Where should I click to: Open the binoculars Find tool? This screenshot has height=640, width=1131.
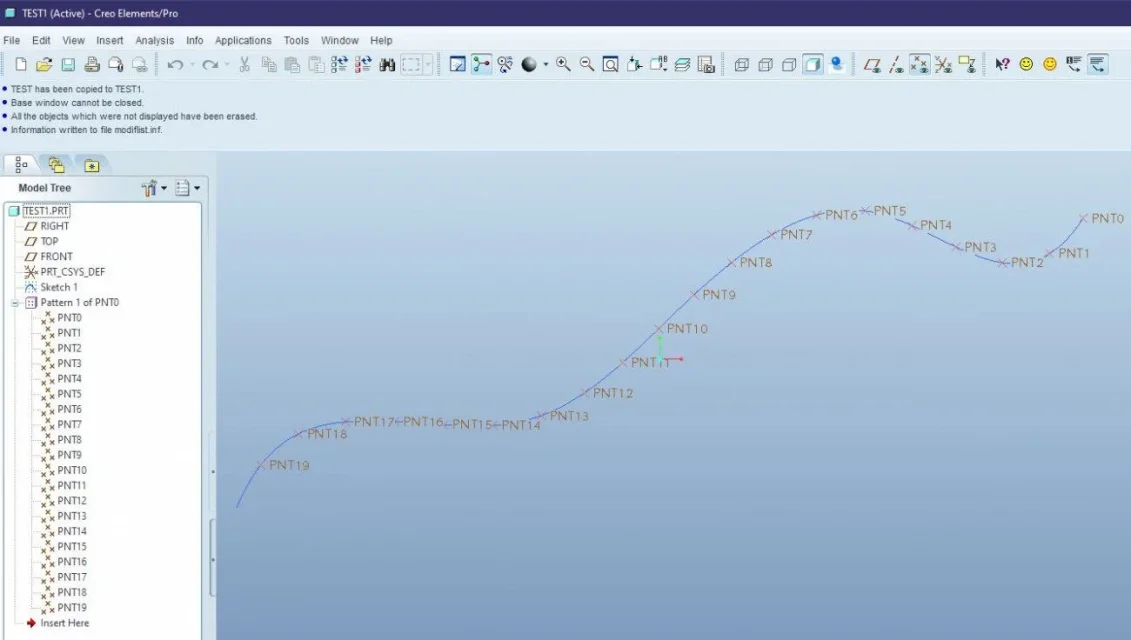pyautogui.click(x=387, y=65)
